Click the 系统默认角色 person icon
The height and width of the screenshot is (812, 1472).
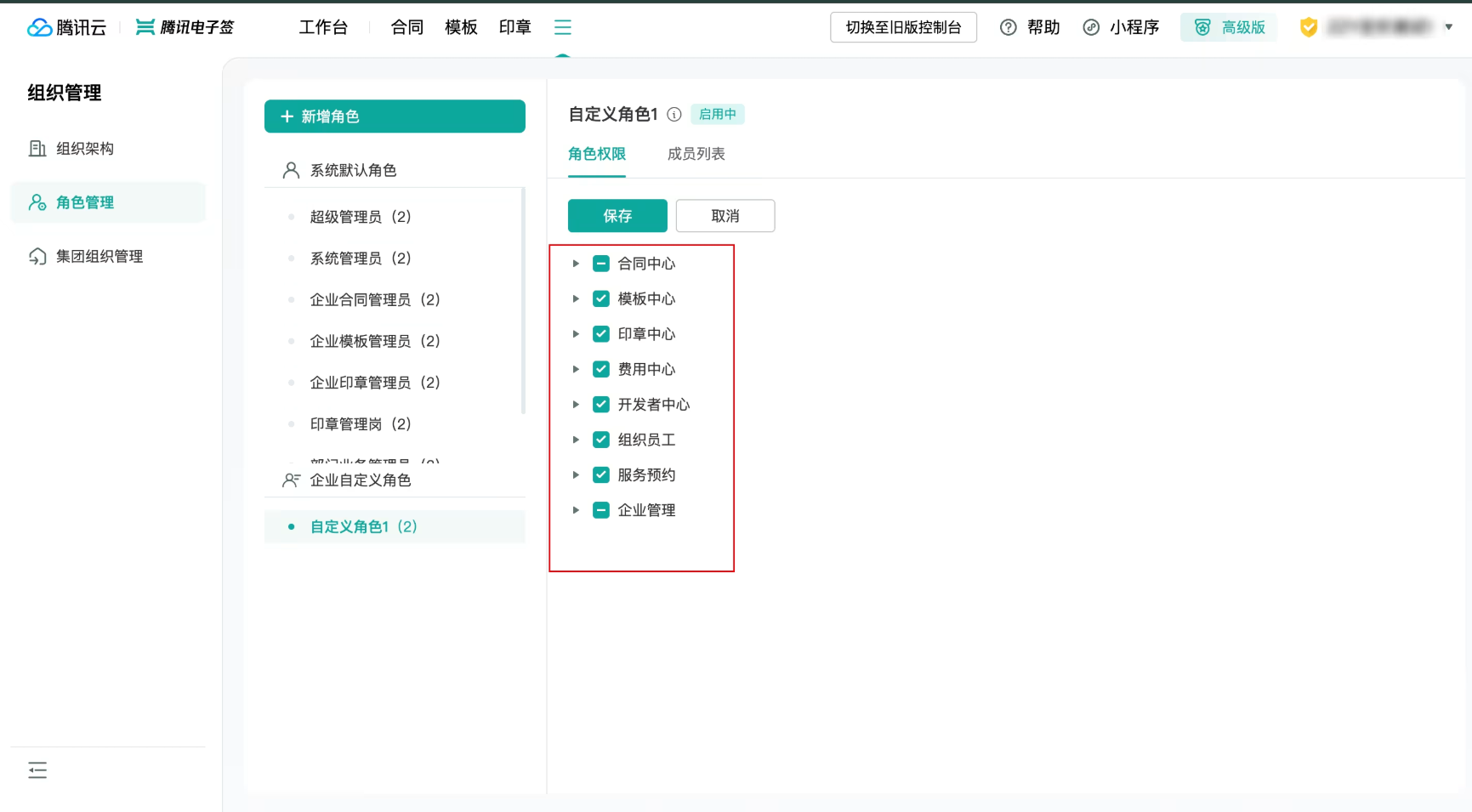(291, 170)
